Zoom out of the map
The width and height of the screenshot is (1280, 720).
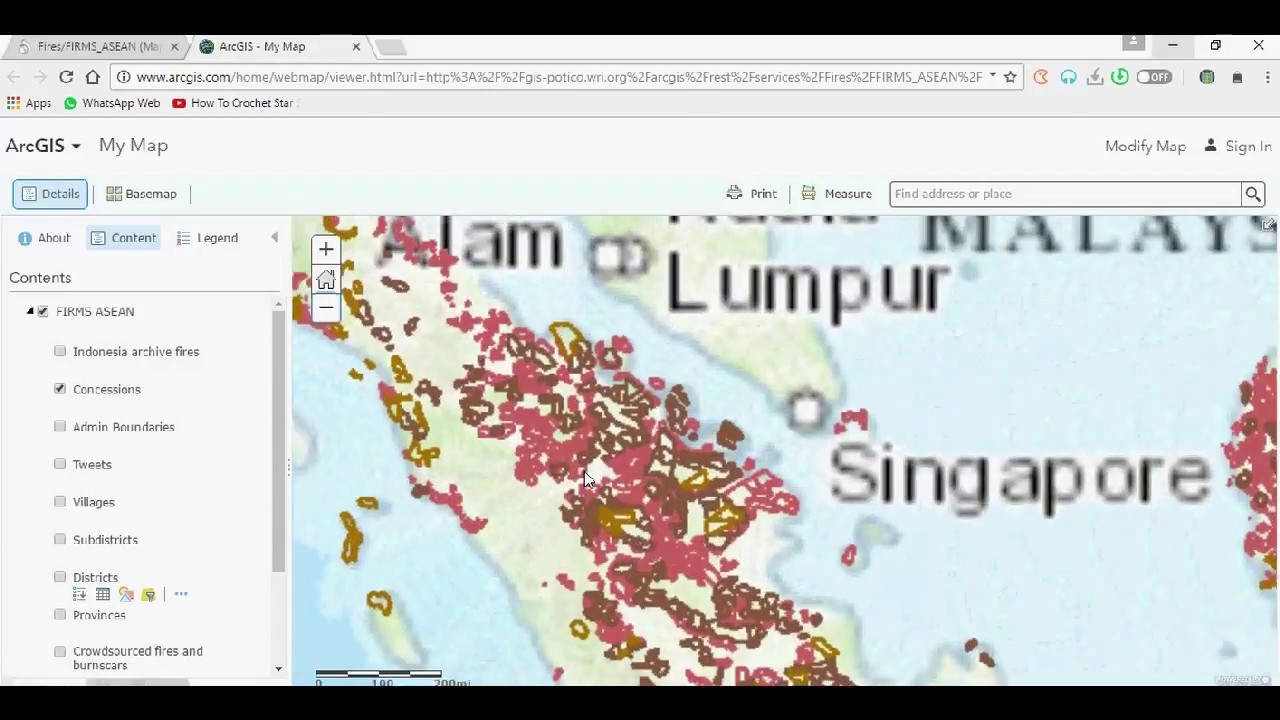325,308
